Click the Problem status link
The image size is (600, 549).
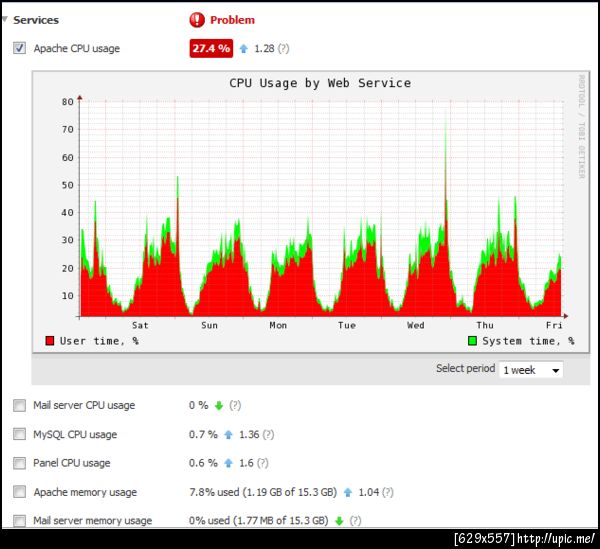point(232,20)
